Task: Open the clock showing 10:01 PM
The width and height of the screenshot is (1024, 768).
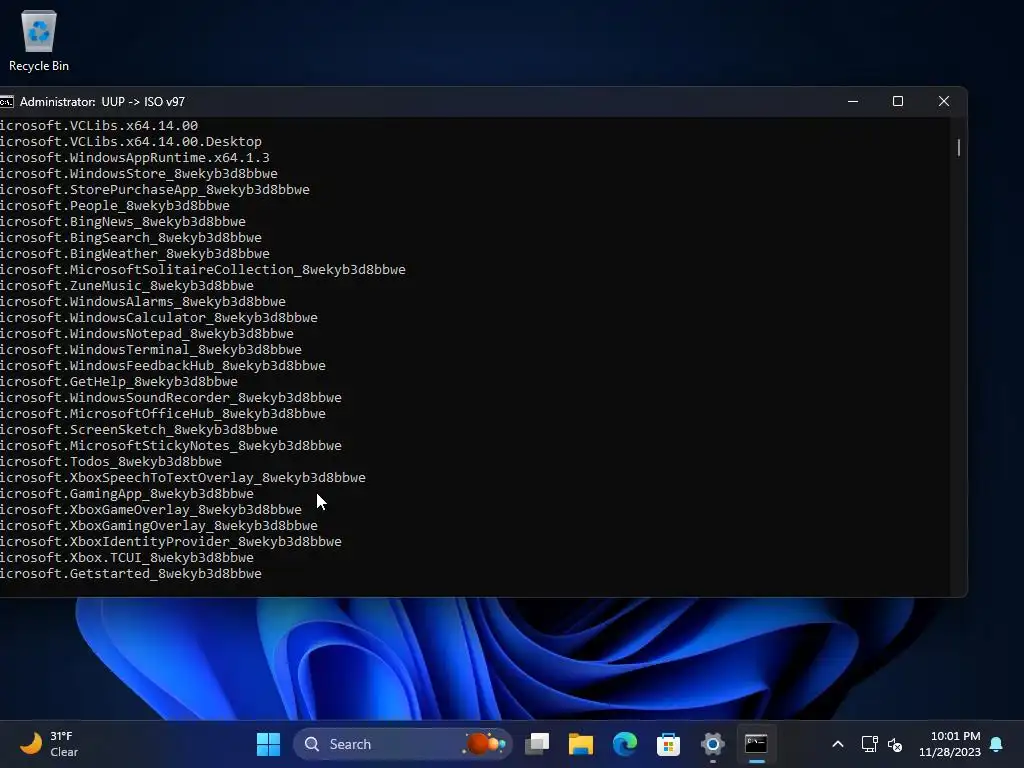Action: [x=950, y=744]
